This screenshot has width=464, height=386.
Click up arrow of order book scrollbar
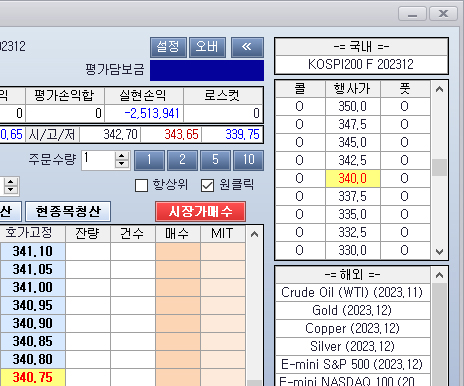point(254,234)
